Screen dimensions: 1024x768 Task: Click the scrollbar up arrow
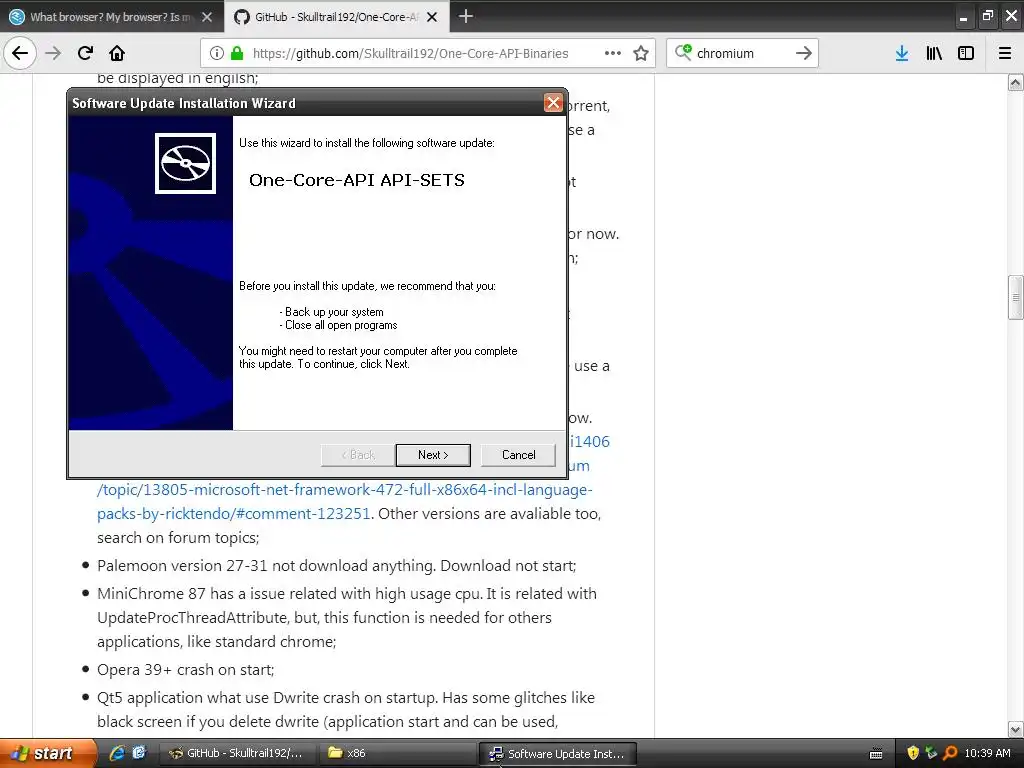click(x=1016, y=82)
